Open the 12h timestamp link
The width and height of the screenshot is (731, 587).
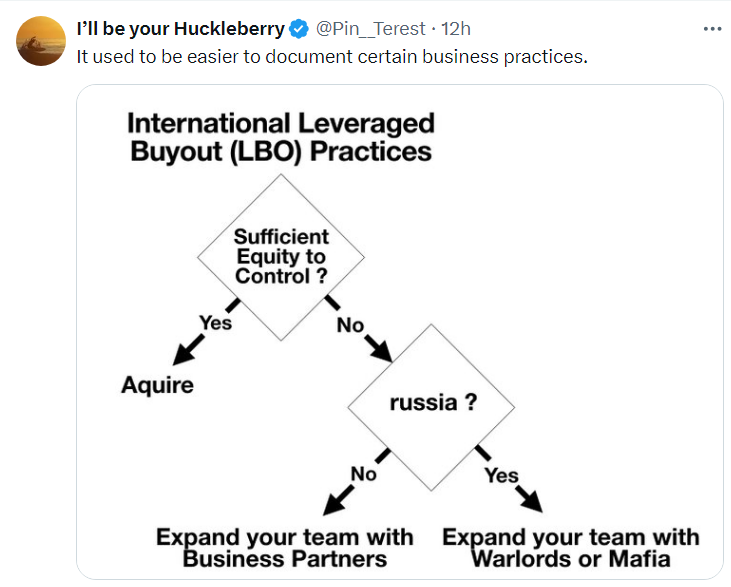455,29
